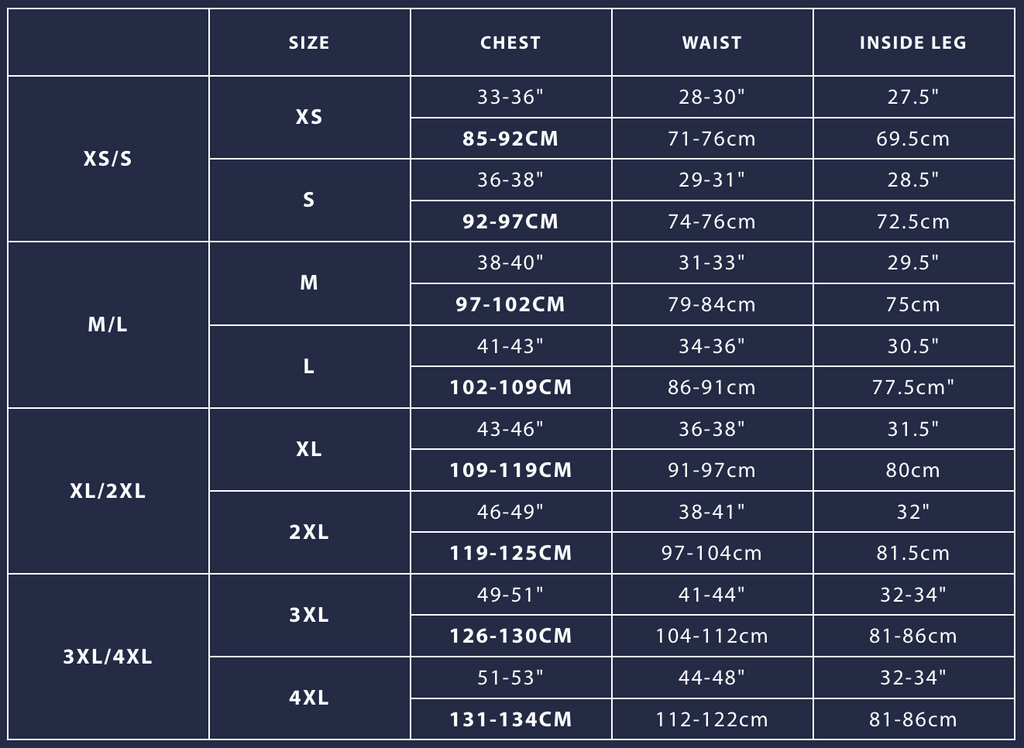
Task: Click the 81.5cm inside leg value
Action: [913, 553]
